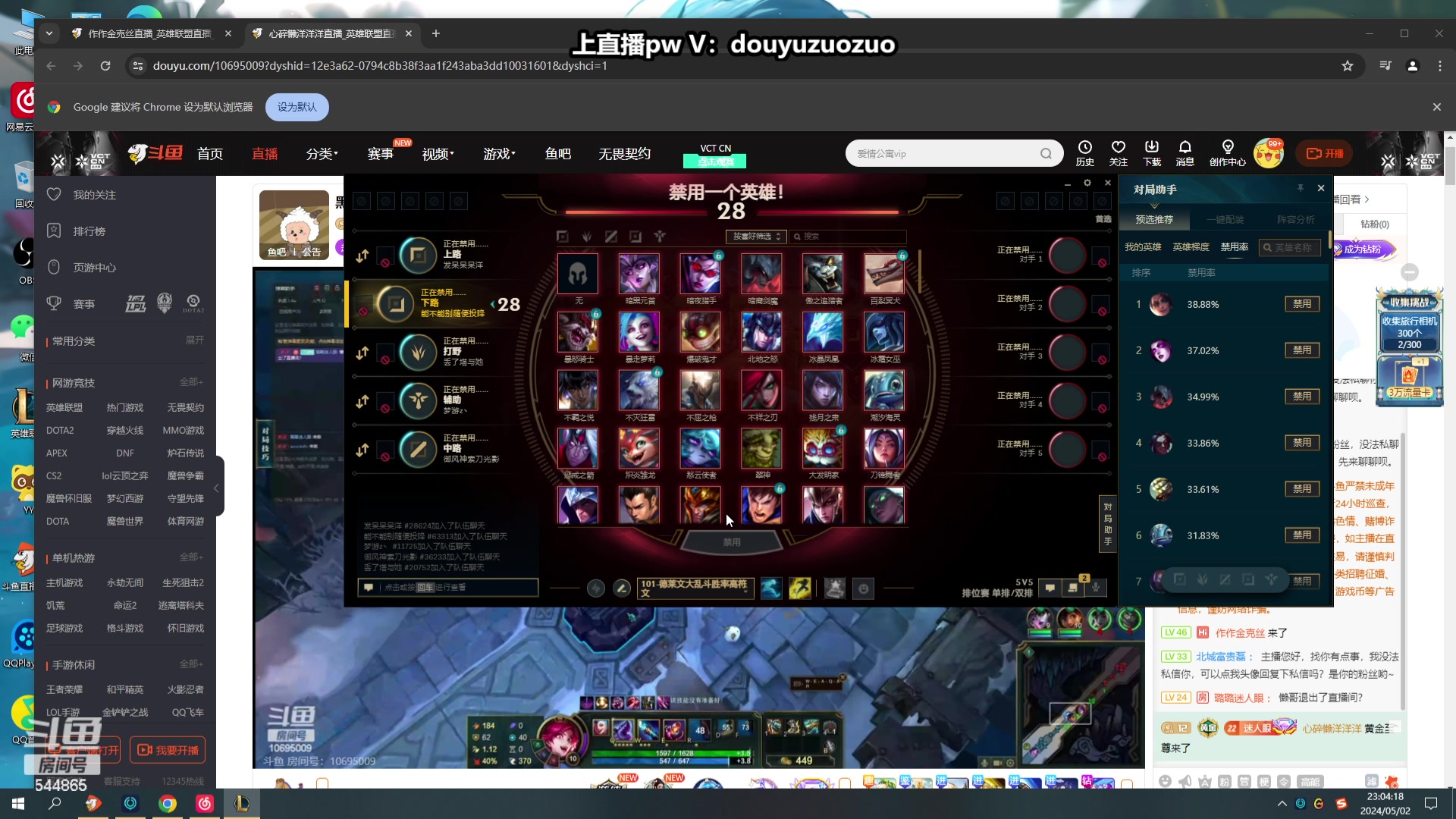
Task: Click champion grid scrollbar handle
Action: tap(920, 271)
